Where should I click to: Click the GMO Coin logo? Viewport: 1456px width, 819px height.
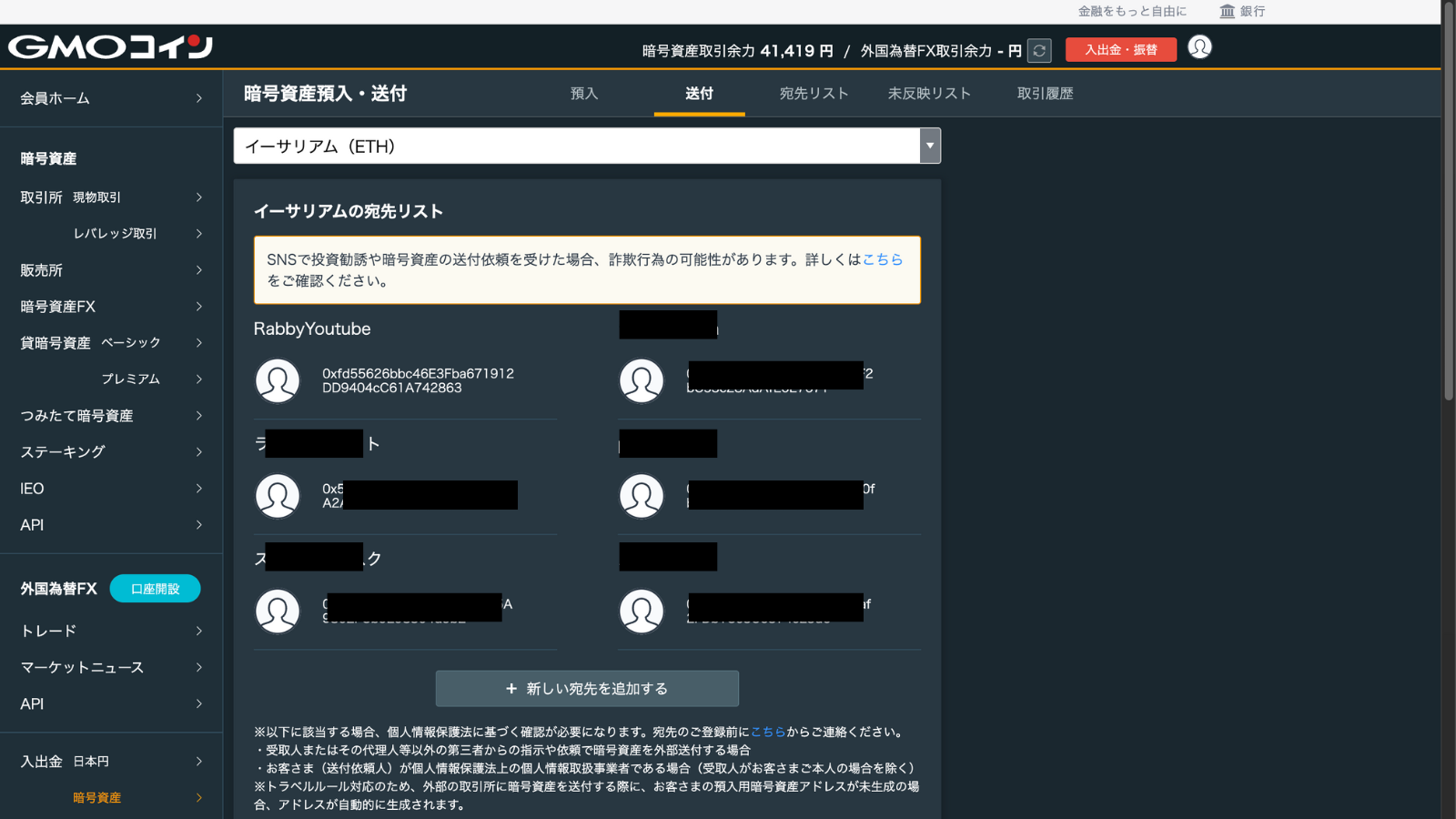coord(110,46)
